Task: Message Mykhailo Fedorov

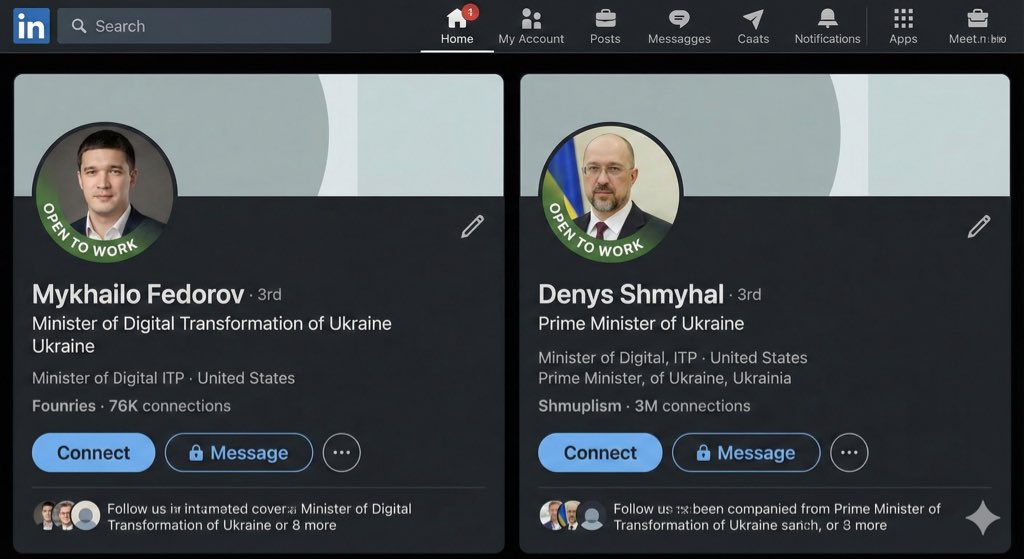Action: (x=239, y=453)
